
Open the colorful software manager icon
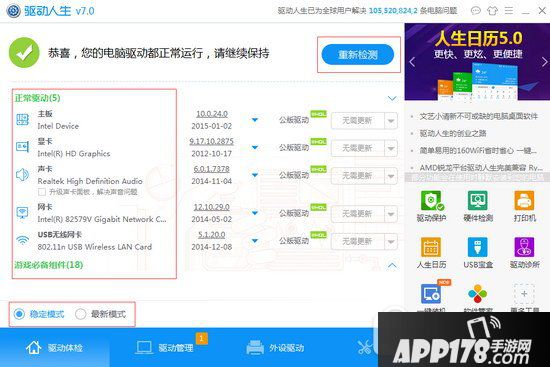[478, 294]
